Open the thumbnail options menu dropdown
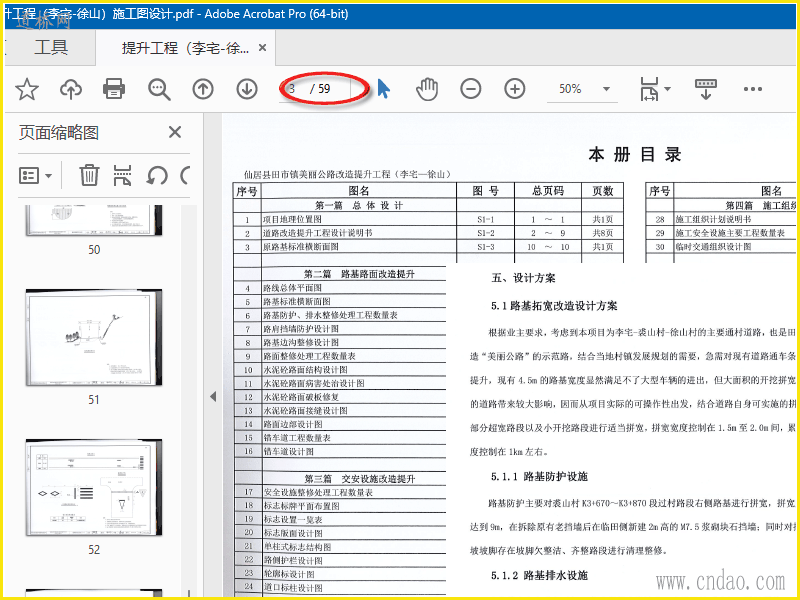800x600 pixels. coord(35,176)
